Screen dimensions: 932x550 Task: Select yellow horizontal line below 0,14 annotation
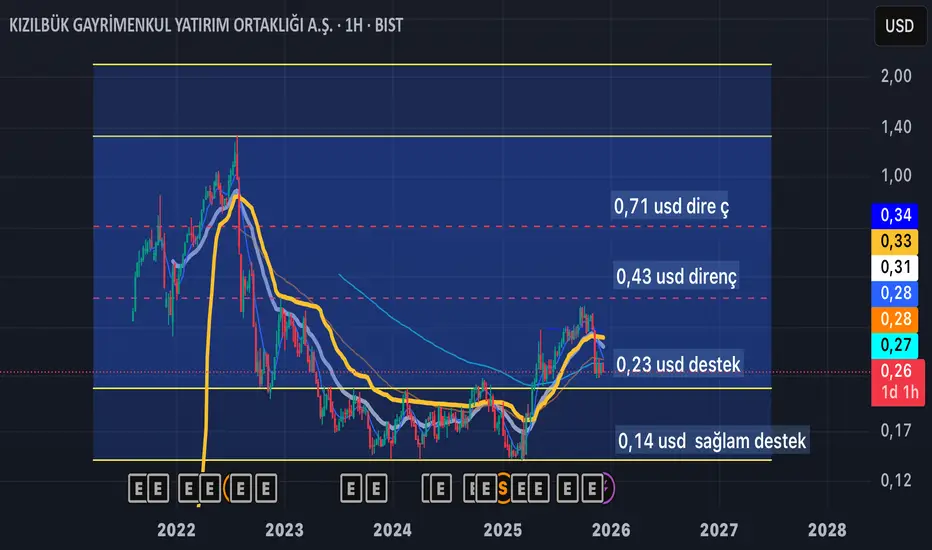[x=432, y=460]
